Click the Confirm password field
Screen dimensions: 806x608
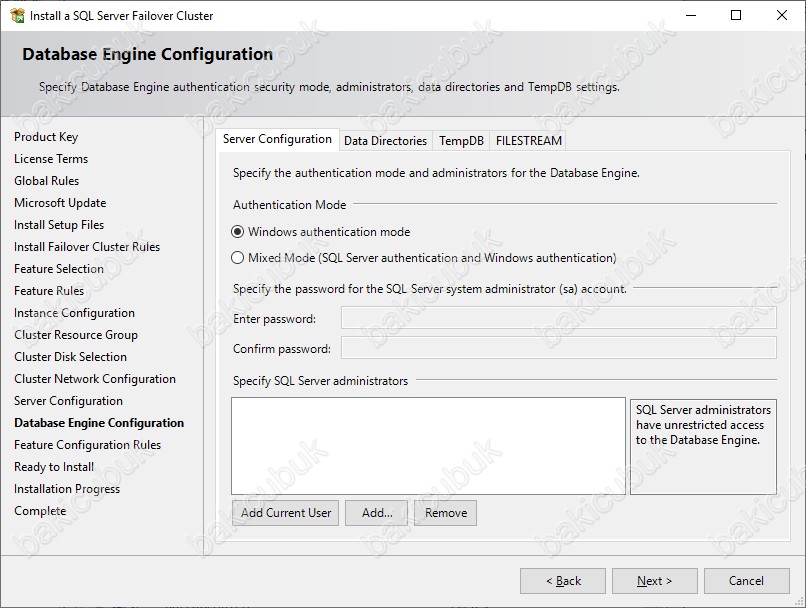click(x=559, y=348)
